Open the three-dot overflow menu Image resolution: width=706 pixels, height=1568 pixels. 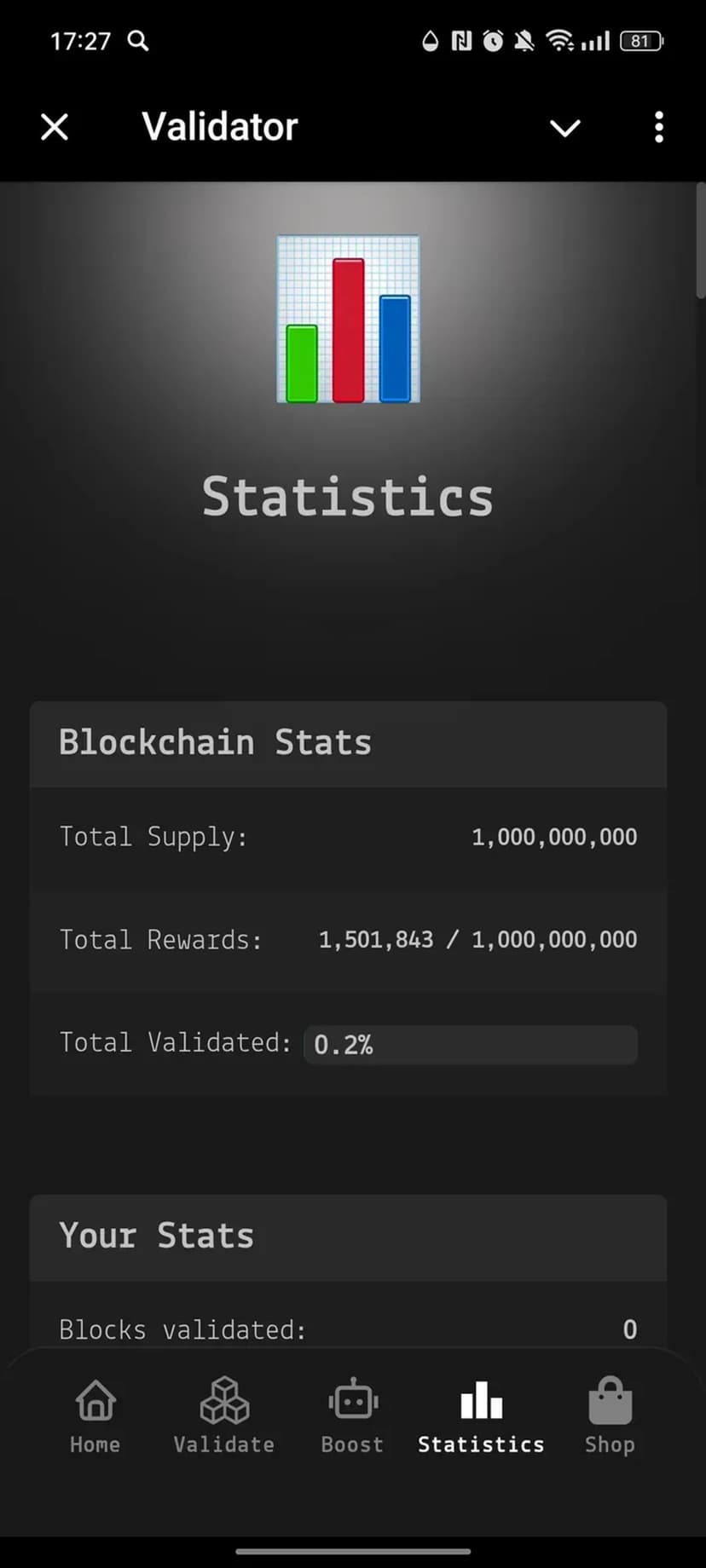658,128
